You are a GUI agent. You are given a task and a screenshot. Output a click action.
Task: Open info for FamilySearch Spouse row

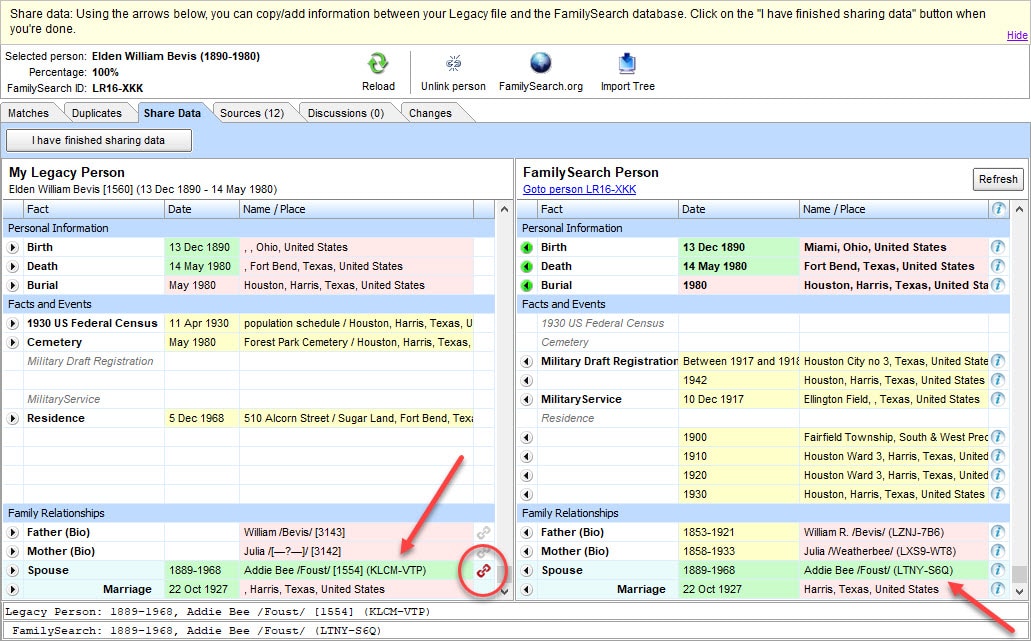coord(998,570)
